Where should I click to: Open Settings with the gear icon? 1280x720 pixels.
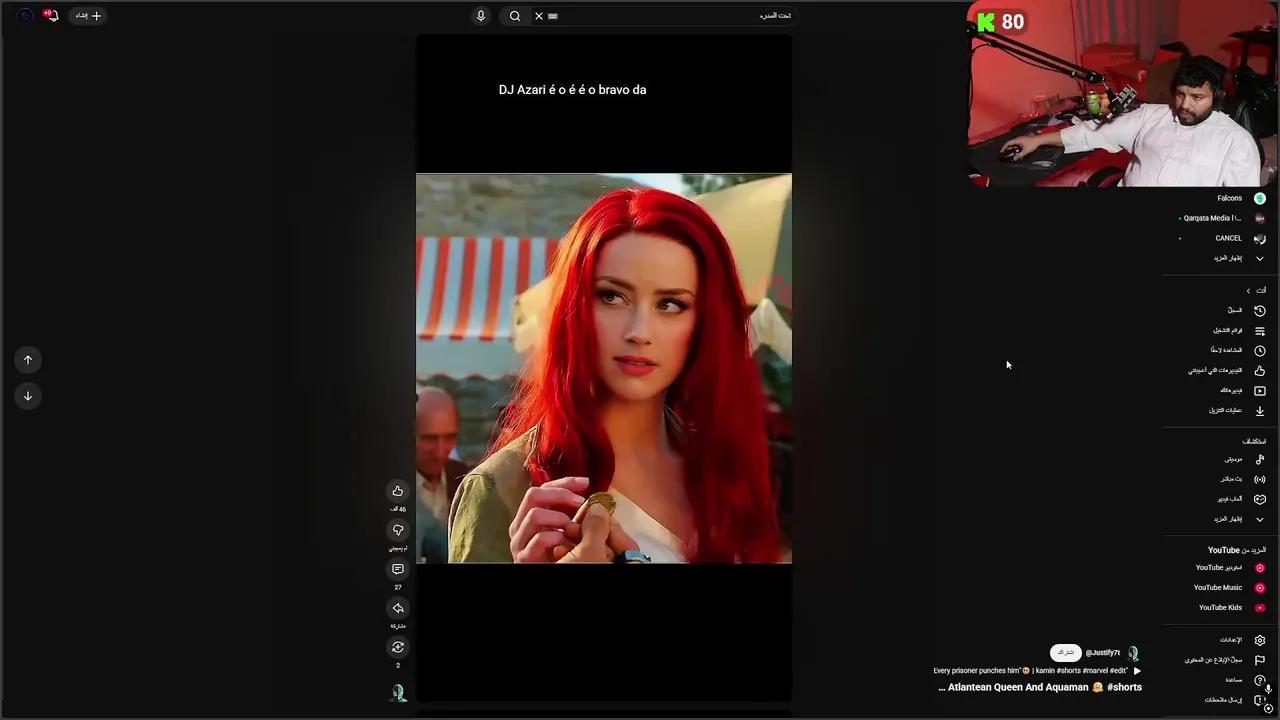point(1241,640)
